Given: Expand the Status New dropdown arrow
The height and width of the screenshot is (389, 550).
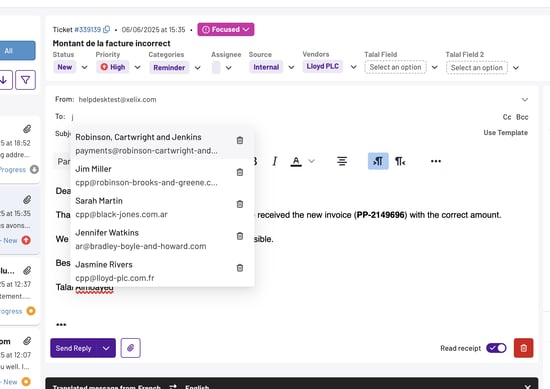Looking at the screenshot, I should tap(84, 67).
